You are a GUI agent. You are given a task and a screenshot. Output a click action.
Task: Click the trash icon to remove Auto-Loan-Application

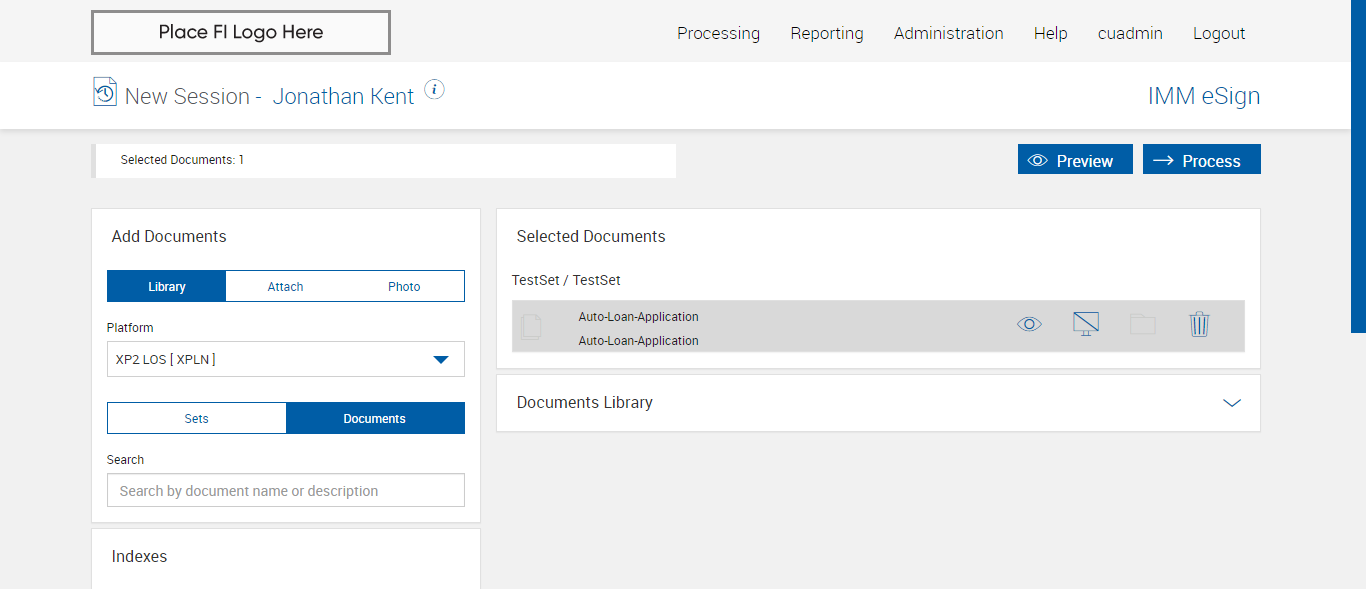coord(1199,324)
